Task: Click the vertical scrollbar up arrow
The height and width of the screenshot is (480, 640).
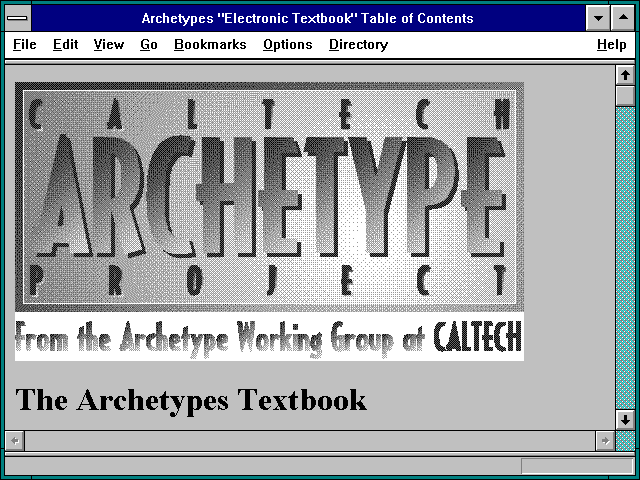Action: tap(625, 75)
